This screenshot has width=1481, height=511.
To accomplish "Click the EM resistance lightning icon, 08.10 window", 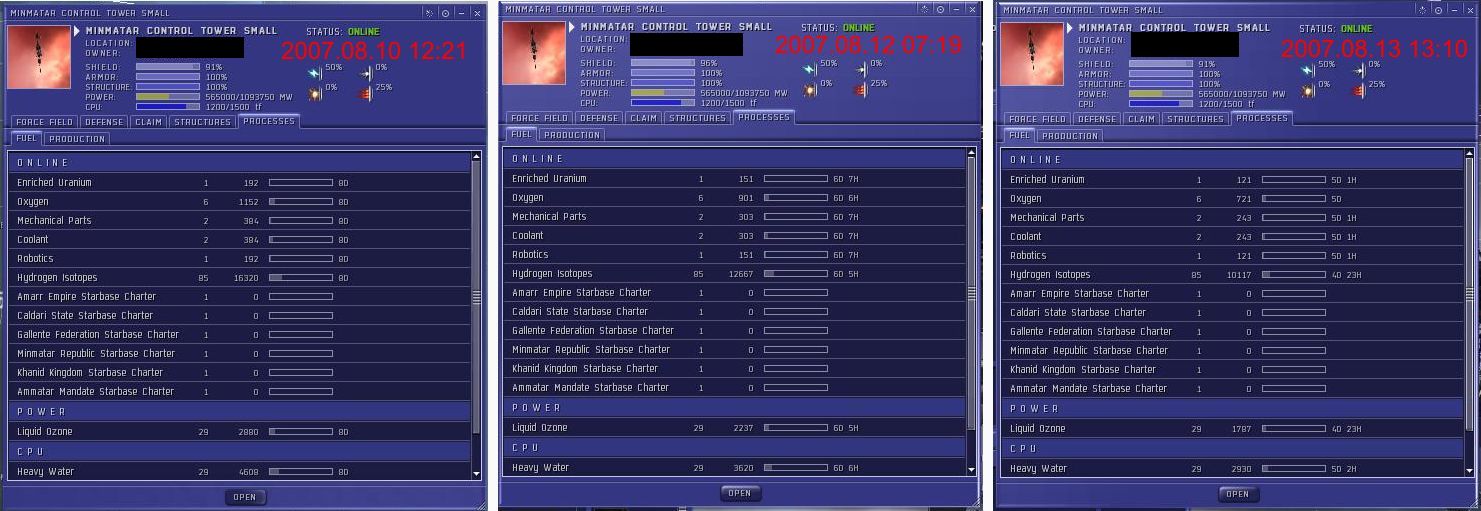I will coord(314,72).
